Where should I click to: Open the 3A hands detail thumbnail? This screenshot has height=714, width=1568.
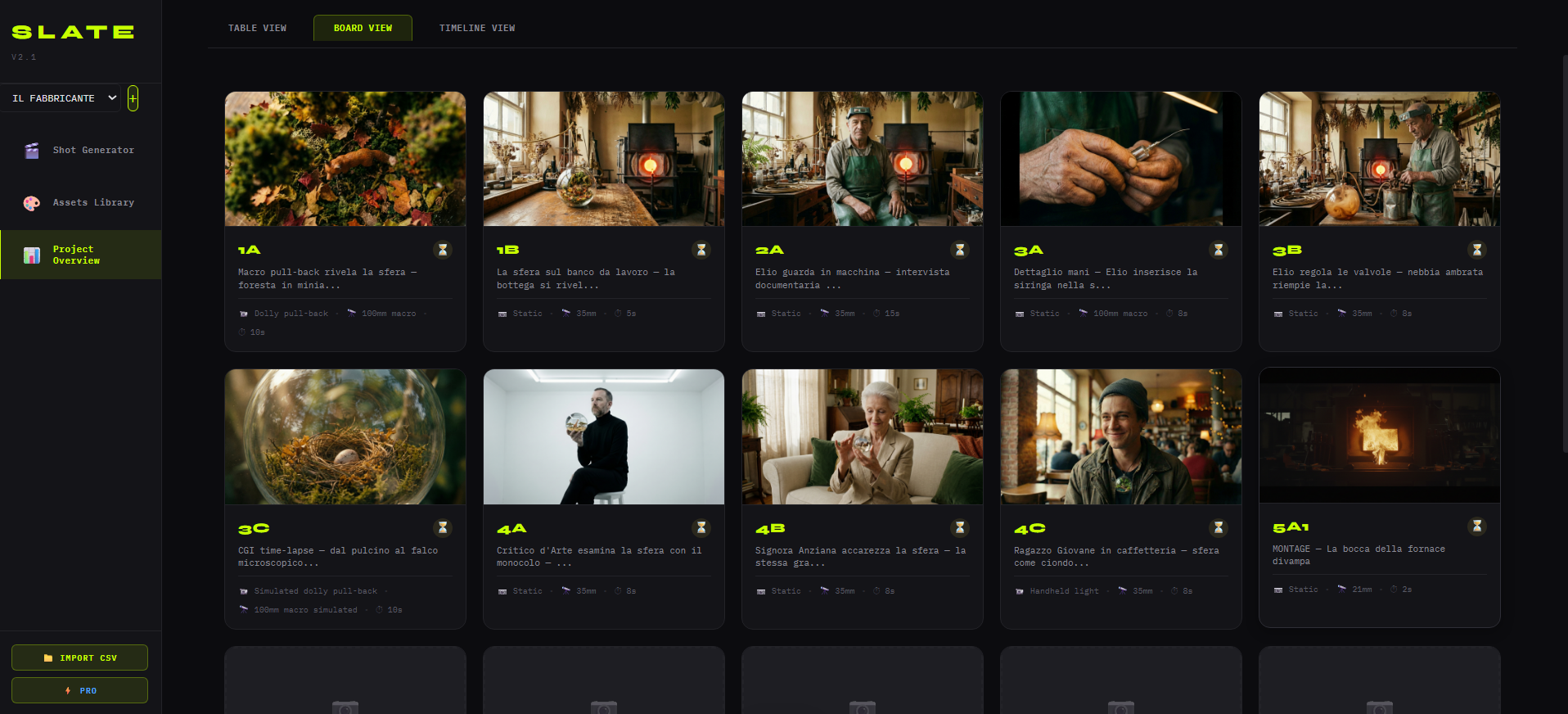1120,159
